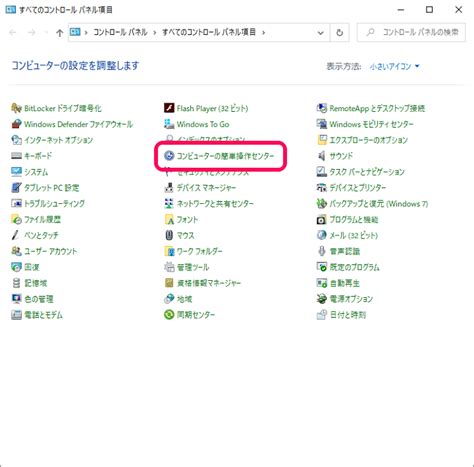Open the Flash Player (32 ビット) icon

point(169,108)
